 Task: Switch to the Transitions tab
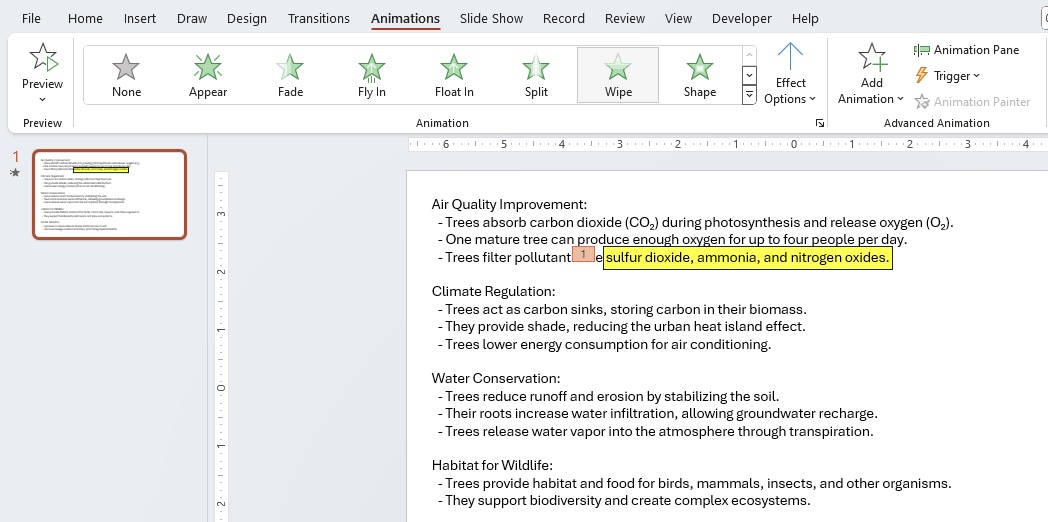coord(319,19)
